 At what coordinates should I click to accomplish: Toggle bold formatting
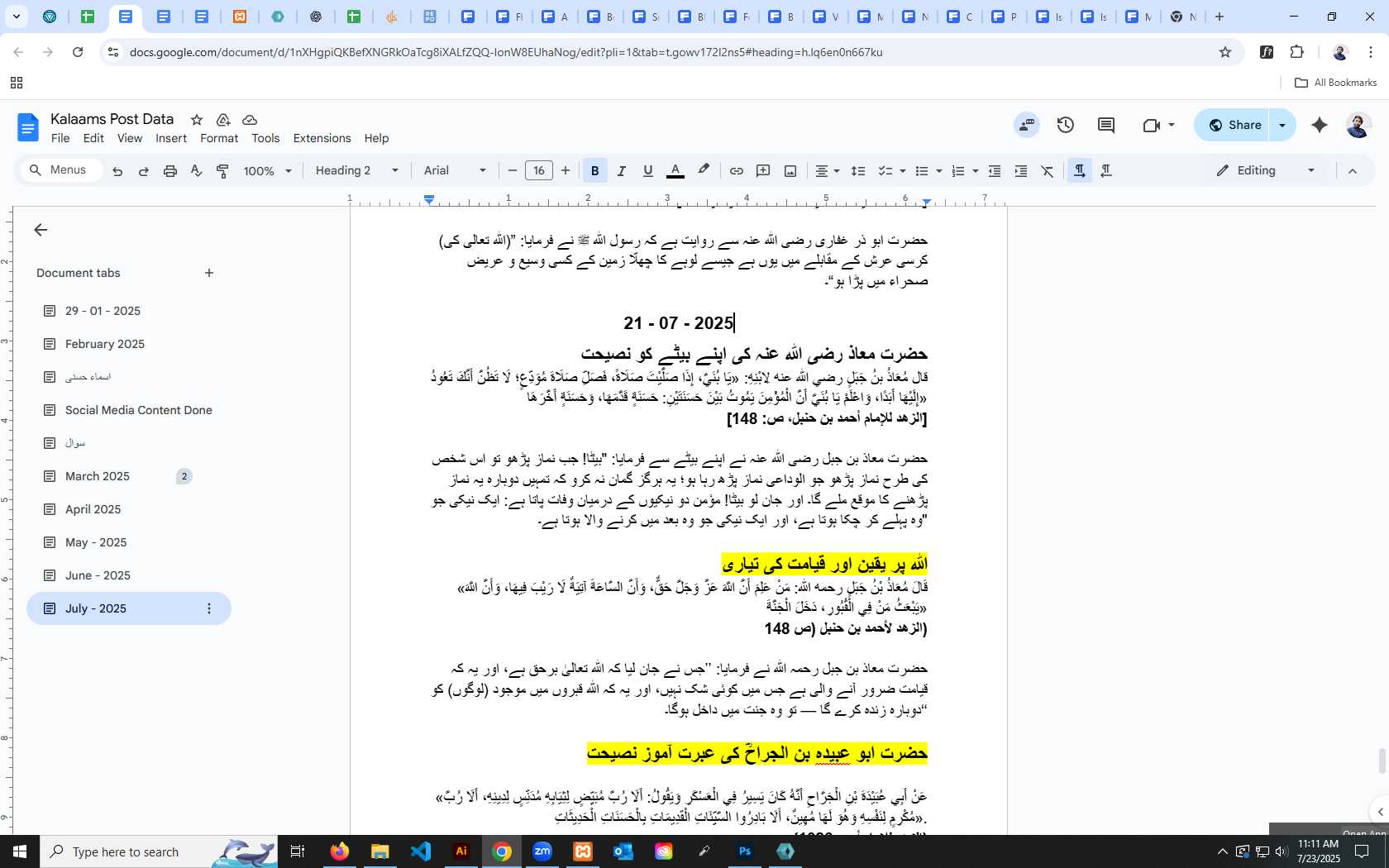click(594, 171)
